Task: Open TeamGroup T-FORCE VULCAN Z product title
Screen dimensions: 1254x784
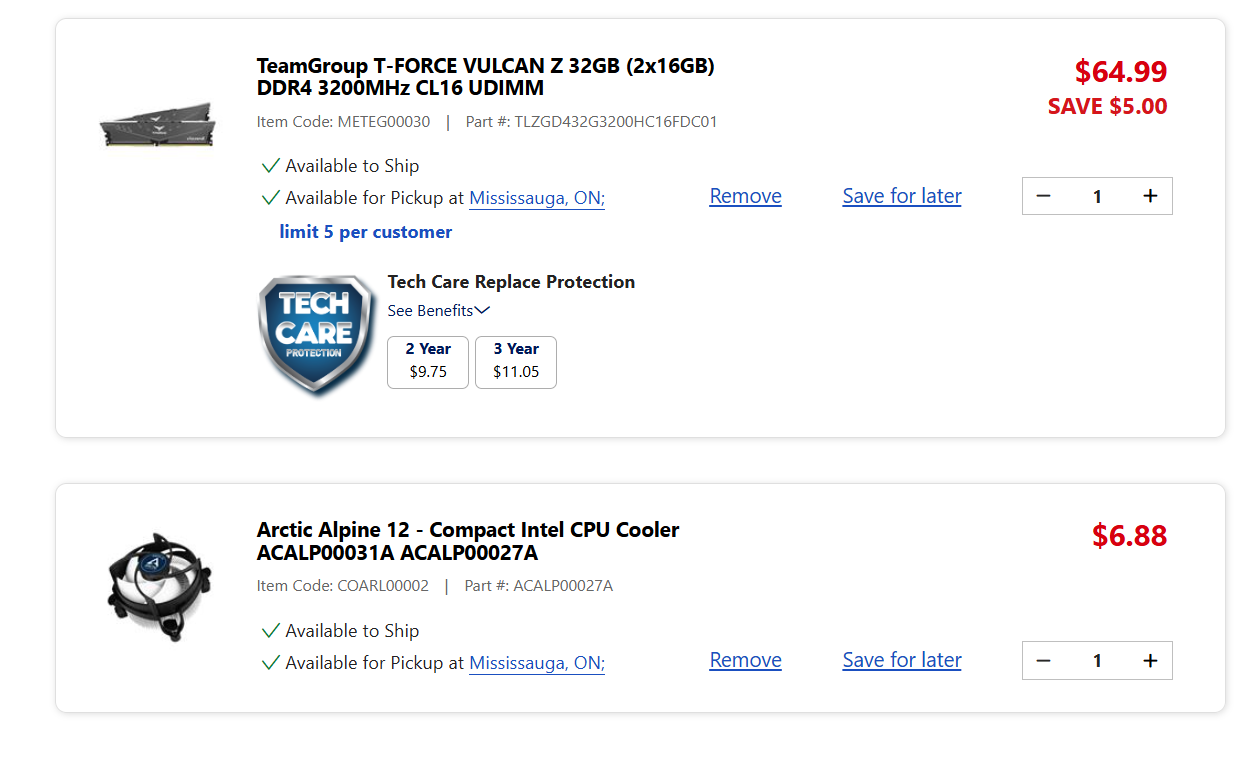Action: tap(486, 77)
